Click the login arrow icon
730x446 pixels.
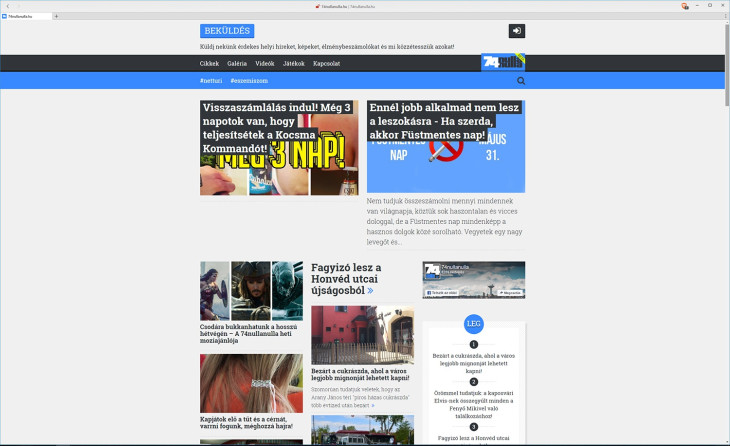pos(517,31)
